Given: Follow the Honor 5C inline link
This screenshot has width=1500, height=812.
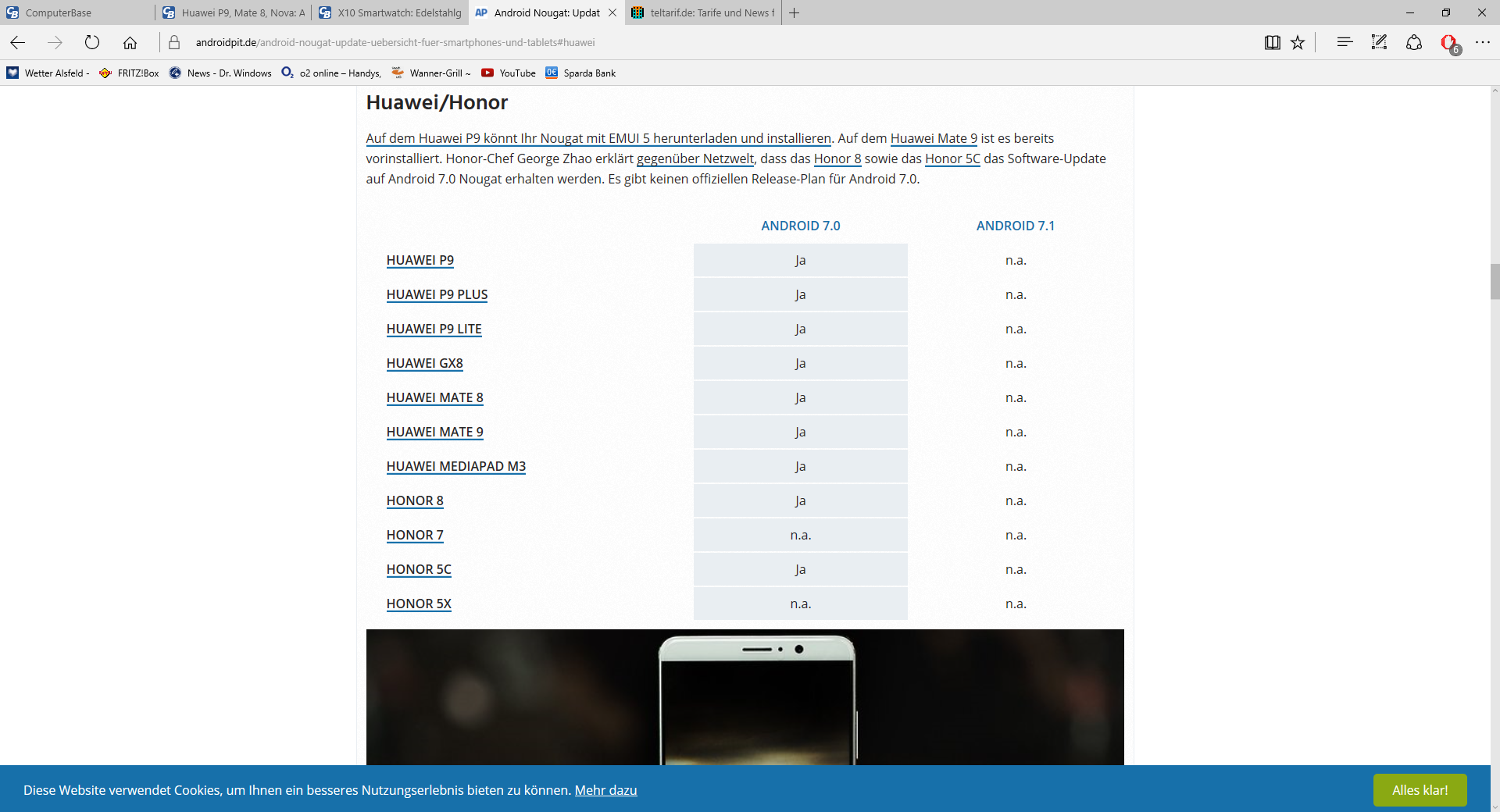Looking at the screenshot, I should click(x=952, y=158).
